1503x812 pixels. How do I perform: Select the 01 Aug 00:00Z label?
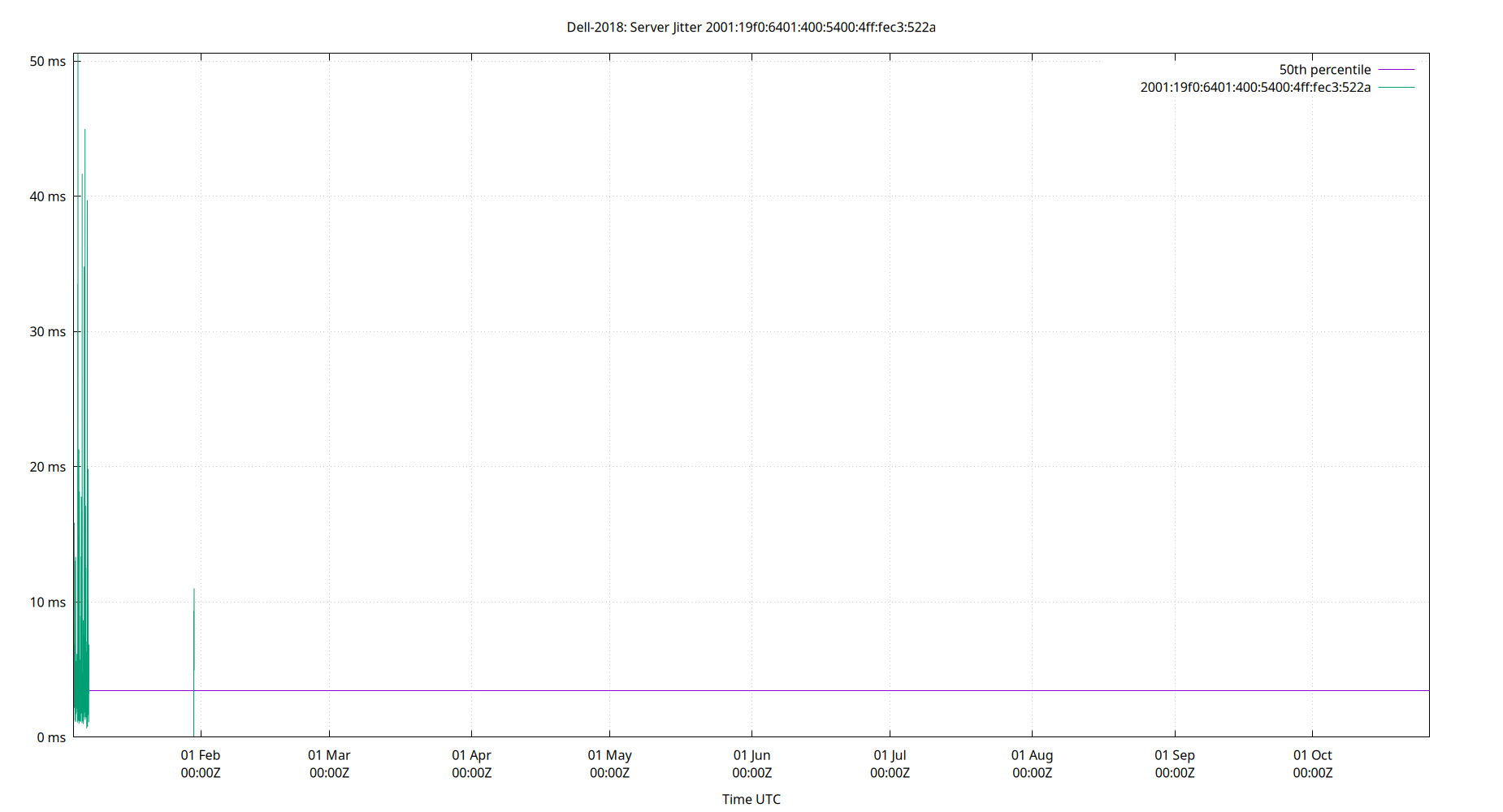[x=1032, y=764]
